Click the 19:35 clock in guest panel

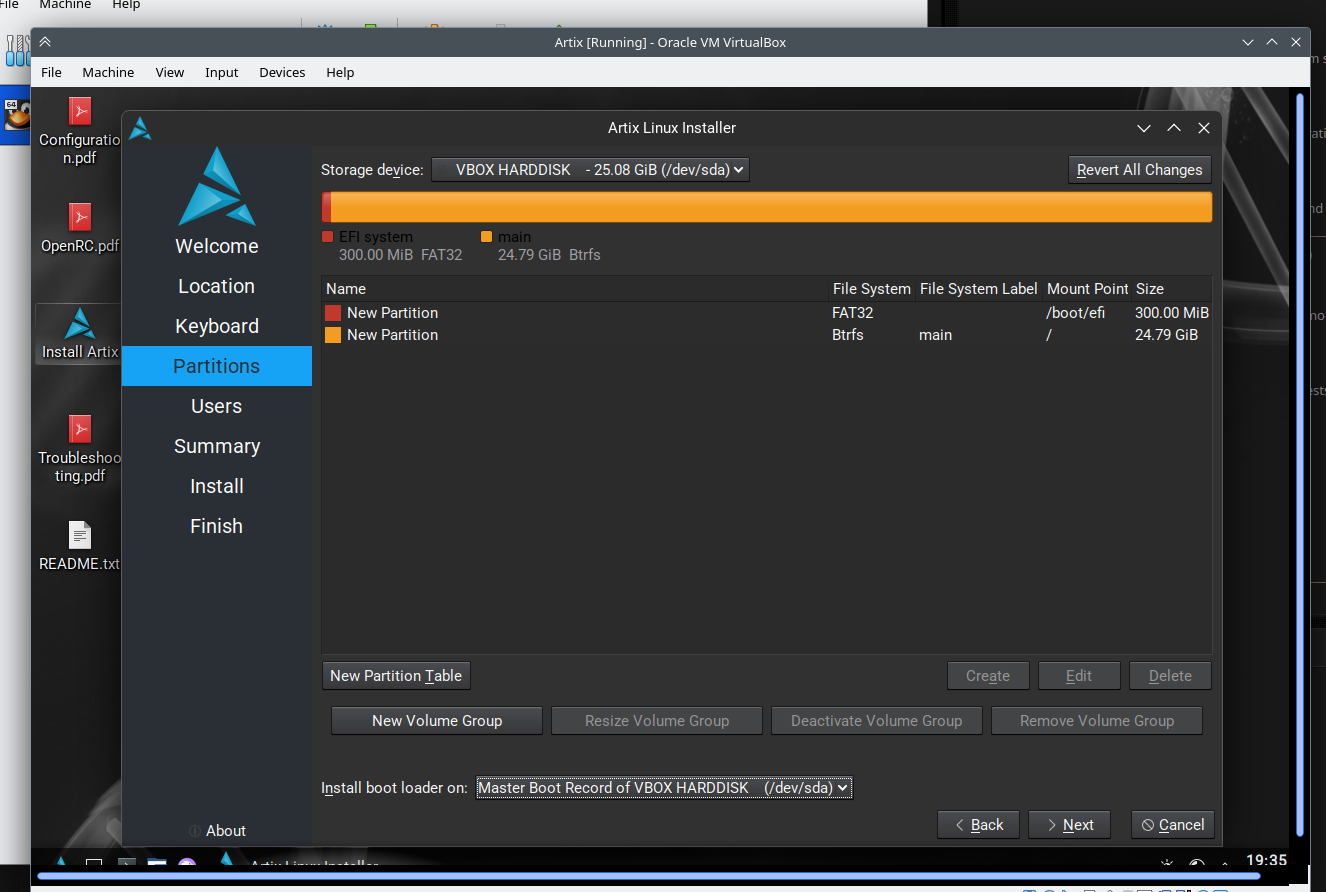tap(1267, 860)
